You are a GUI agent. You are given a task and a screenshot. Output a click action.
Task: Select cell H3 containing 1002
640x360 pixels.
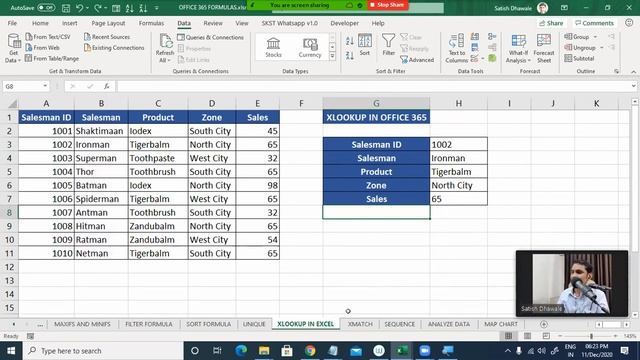pos(458,144)
